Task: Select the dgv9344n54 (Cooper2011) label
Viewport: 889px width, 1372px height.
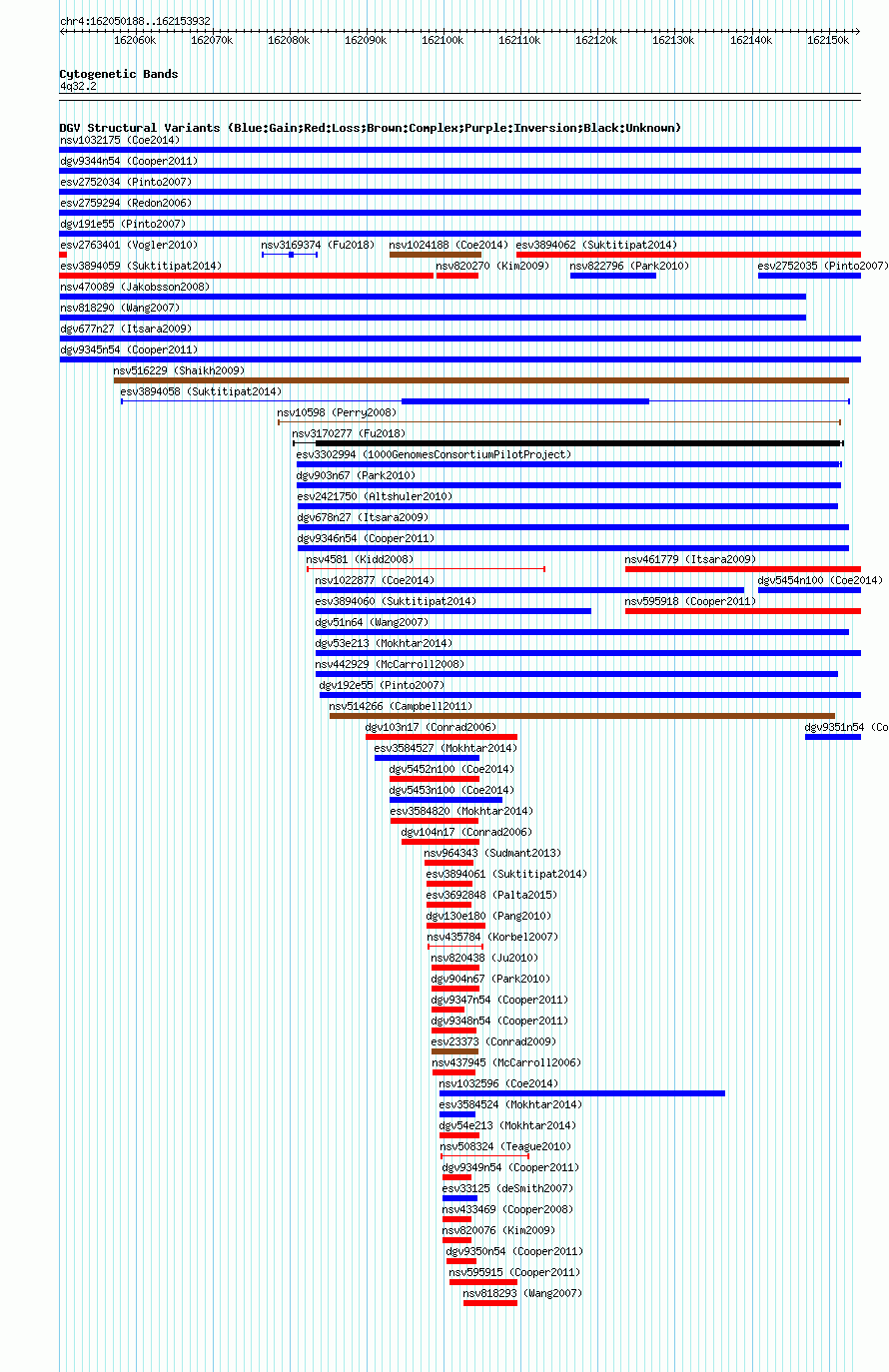Action: [x=129, y=161]
